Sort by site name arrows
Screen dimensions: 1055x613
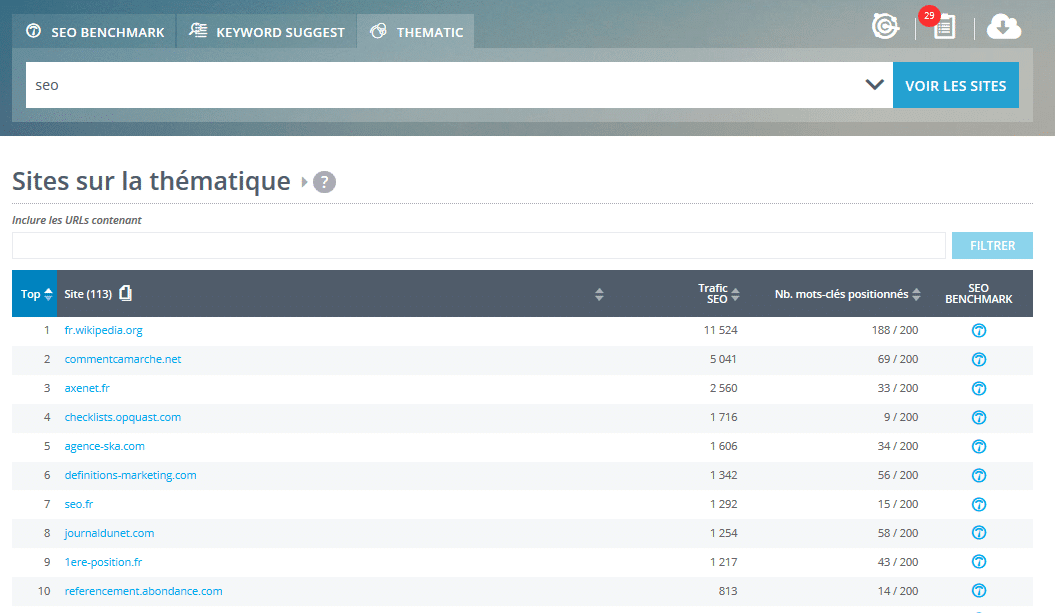(x=599, y=294)
